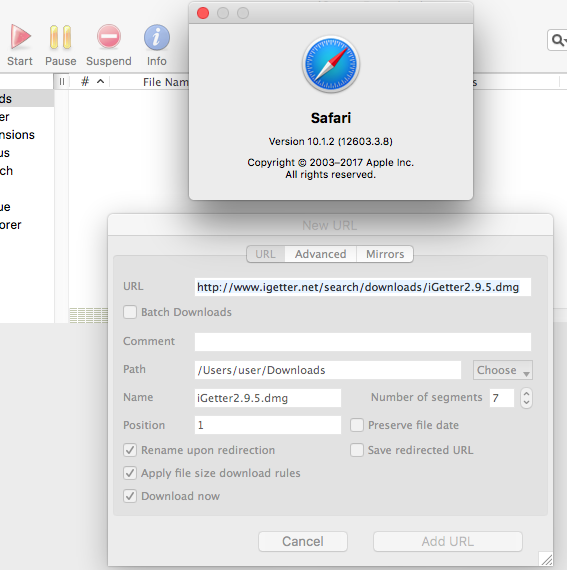Image resolution: width=567 pixels, height=570 pixels.
Task: Open the Choose path dropdown
Action: tap(503, 370)
